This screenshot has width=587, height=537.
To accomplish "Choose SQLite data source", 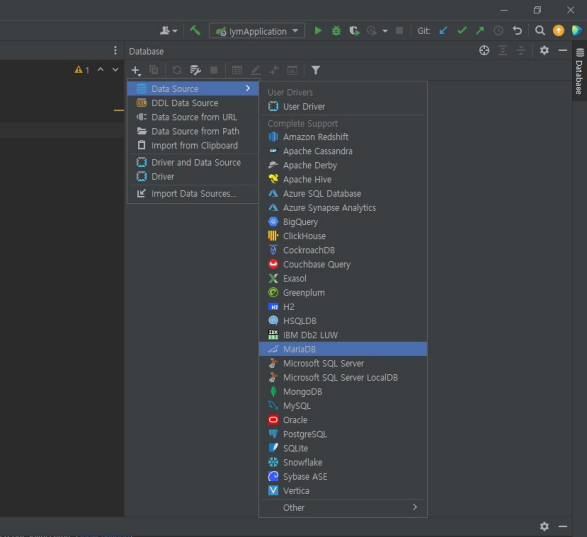I will coord(343,448).
